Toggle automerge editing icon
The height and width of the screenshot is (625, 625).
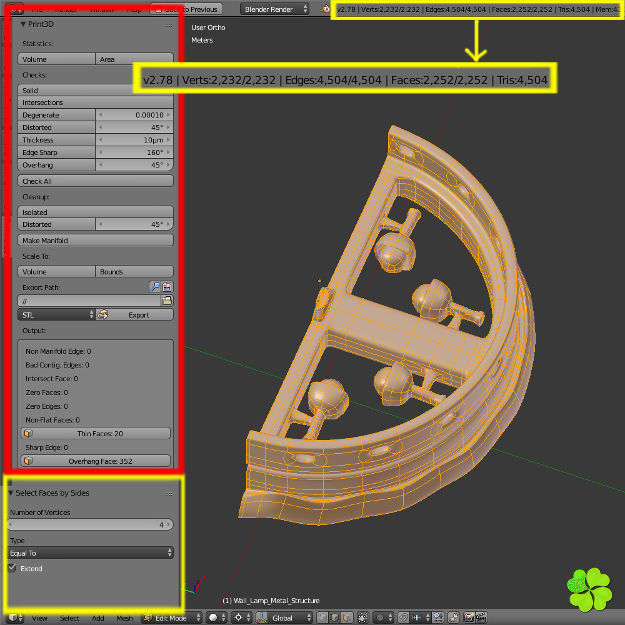click(x=453, y=617)
